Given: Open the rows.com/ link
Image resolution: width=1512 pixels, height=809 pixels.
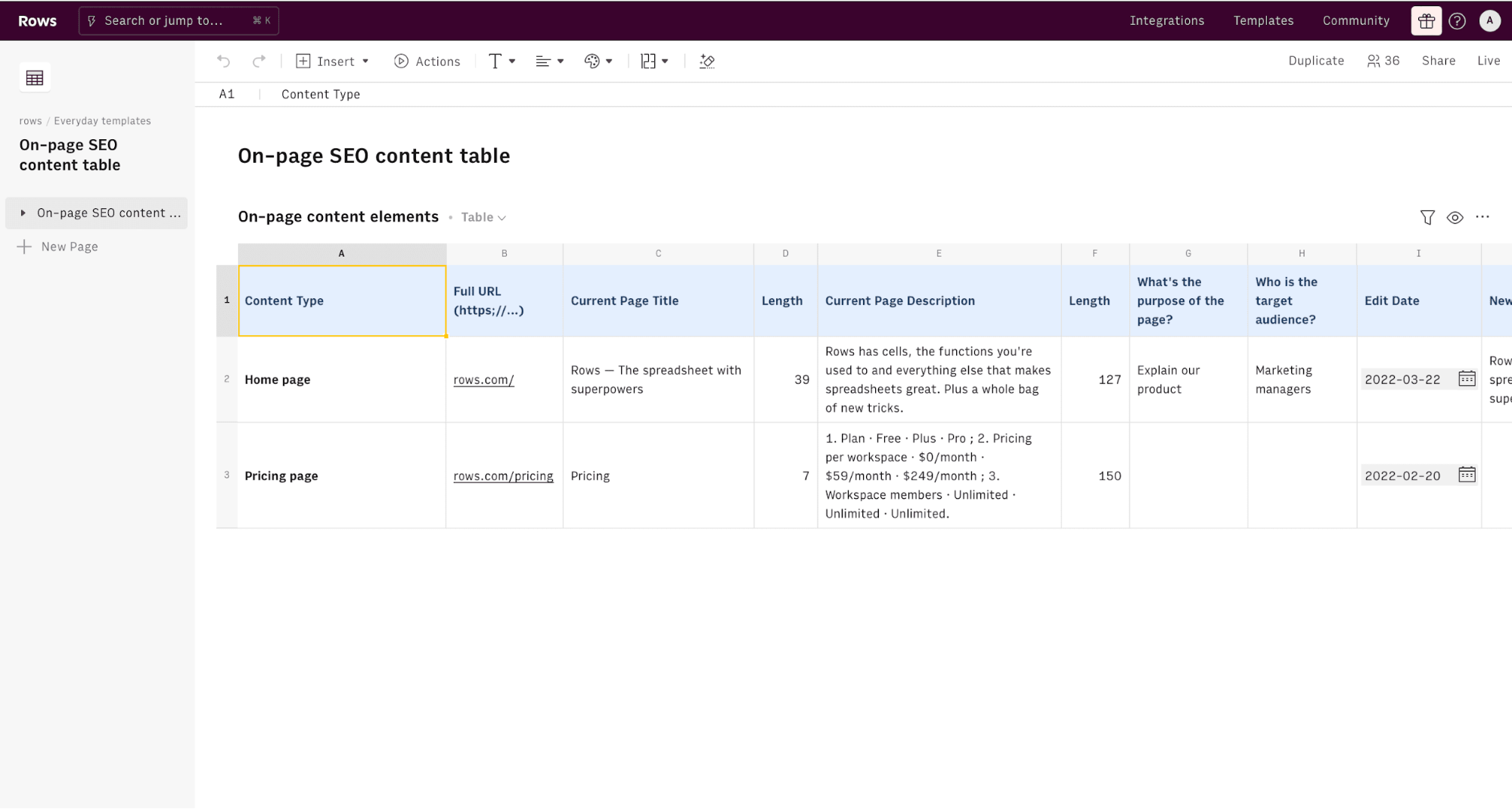Looking at the screenshot, I should point(483,380).
